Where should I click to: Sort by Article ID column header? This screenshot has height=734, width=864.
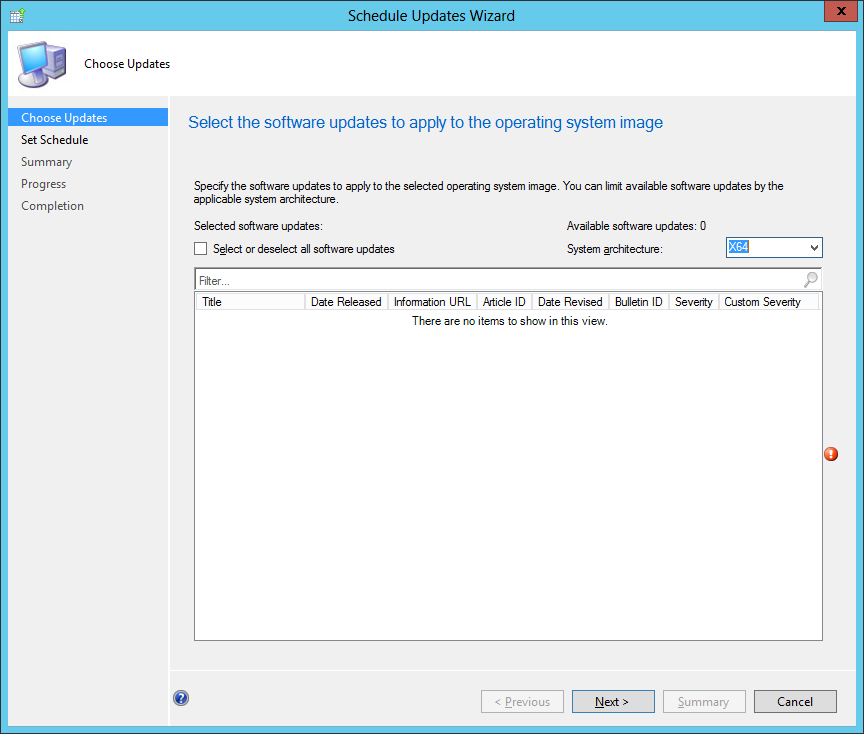pos(504,302)
